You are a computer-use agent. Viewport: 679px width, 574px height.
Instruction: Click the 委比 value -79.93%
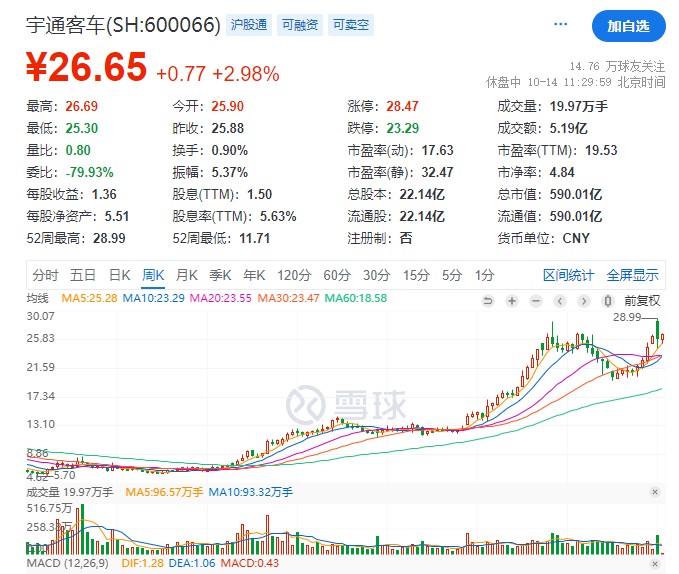90,172
